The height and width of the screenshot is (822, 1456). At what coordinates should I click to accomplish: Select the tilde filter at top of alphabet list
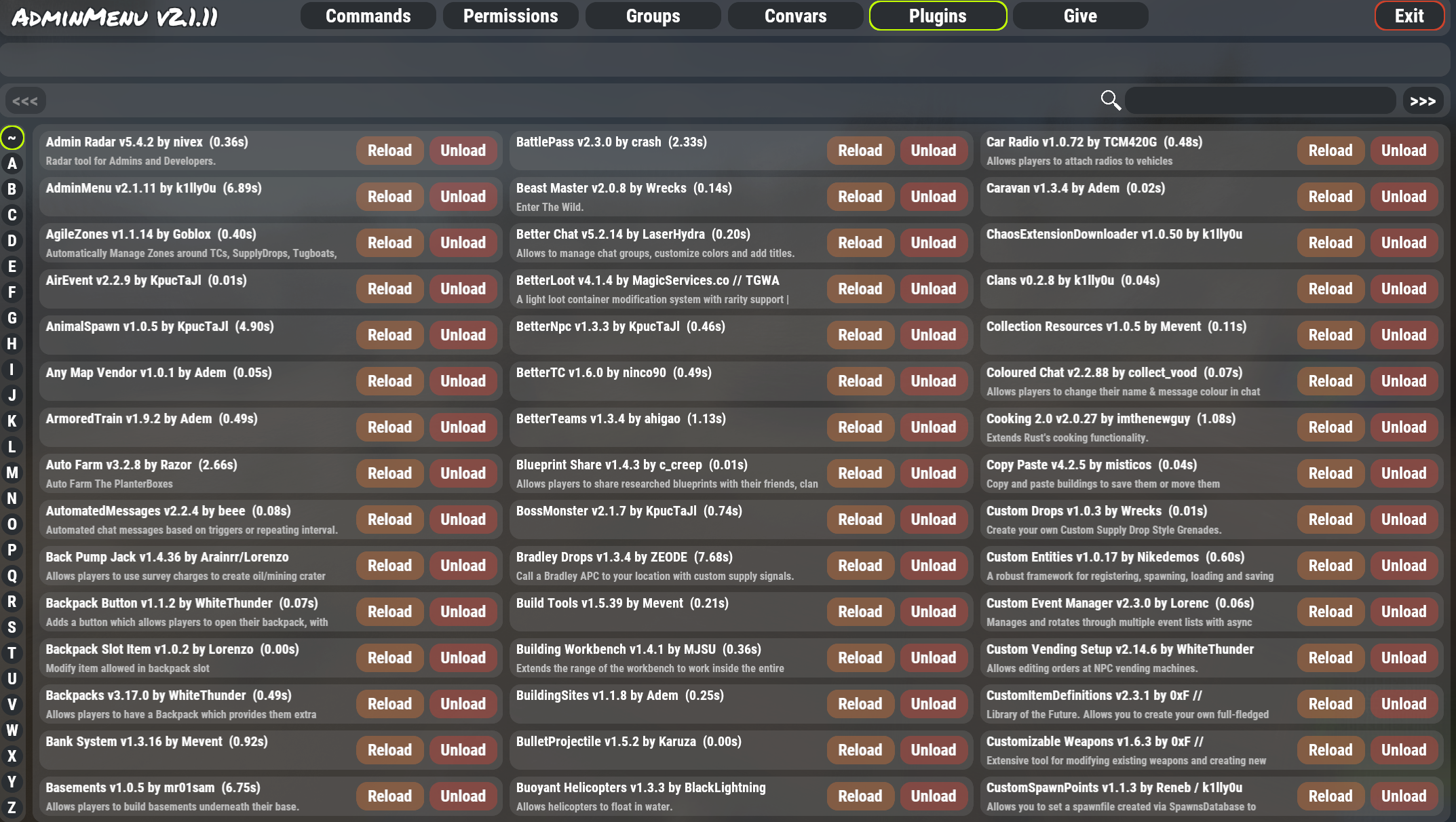(x=12, y=138)
